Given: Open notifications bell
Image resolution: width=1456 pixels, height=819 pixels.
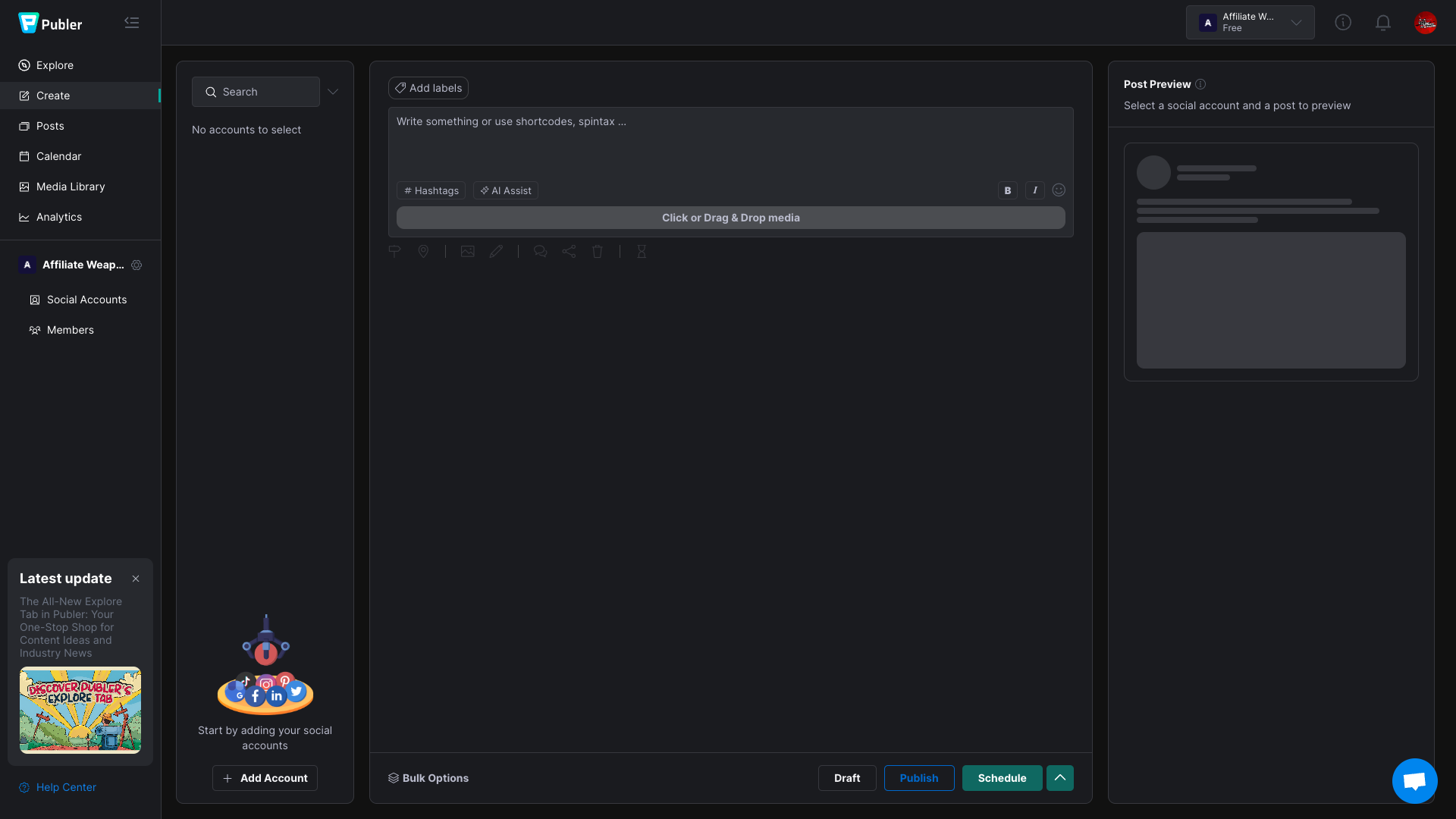Looking at the screenshot, I should pyautogui.click(x=1382, y=23).
